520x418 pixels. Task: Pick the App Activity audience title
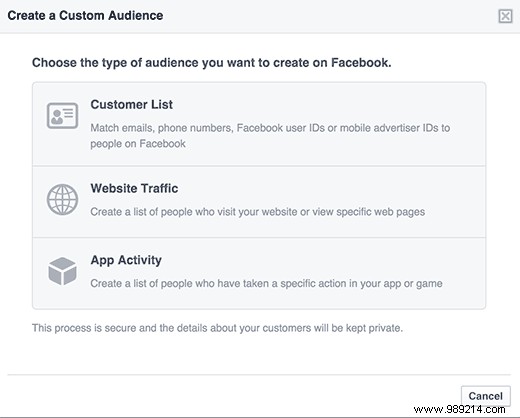coord(126,260)
